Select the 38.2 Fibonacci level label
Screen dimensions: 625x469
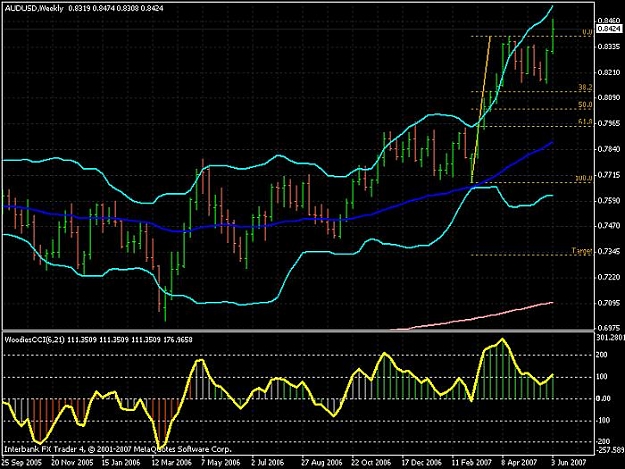pos(585,87)
